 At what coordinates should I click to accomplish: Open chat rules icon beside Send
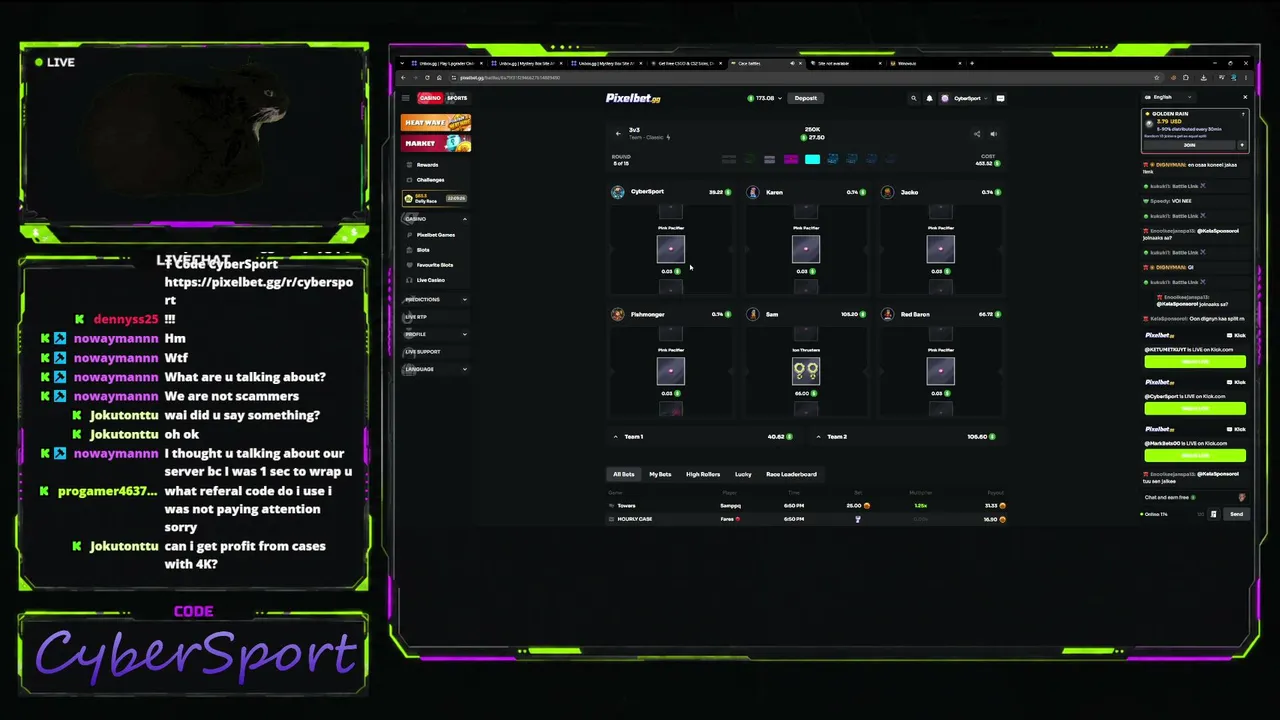1213,514
